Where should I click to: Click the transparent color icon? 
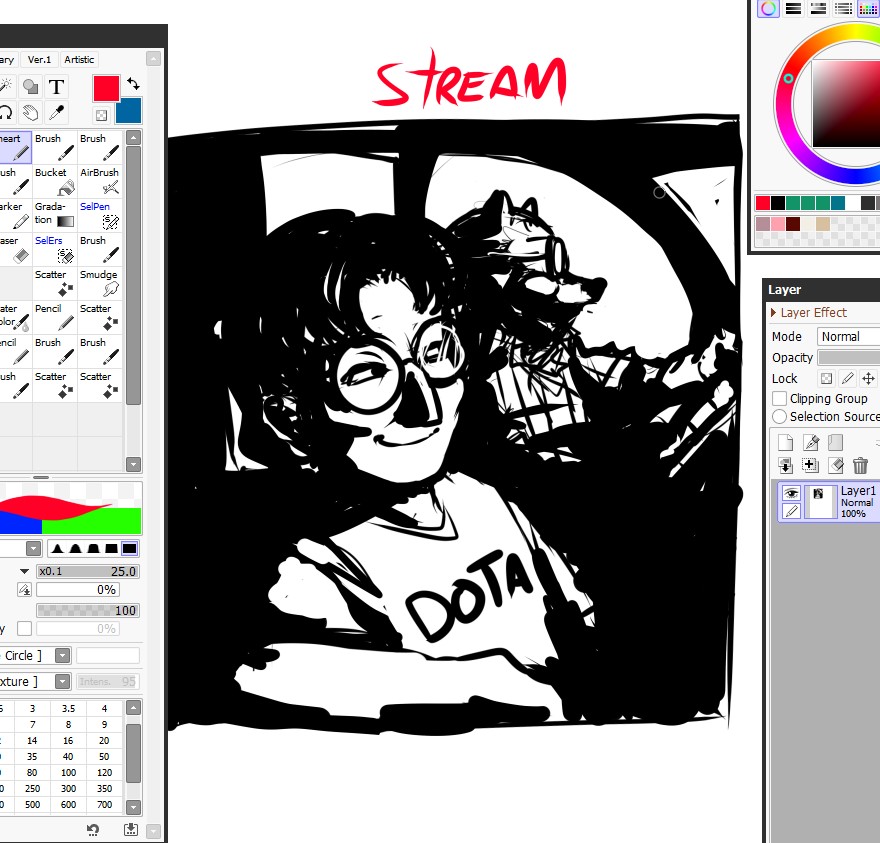pos(102,115)
